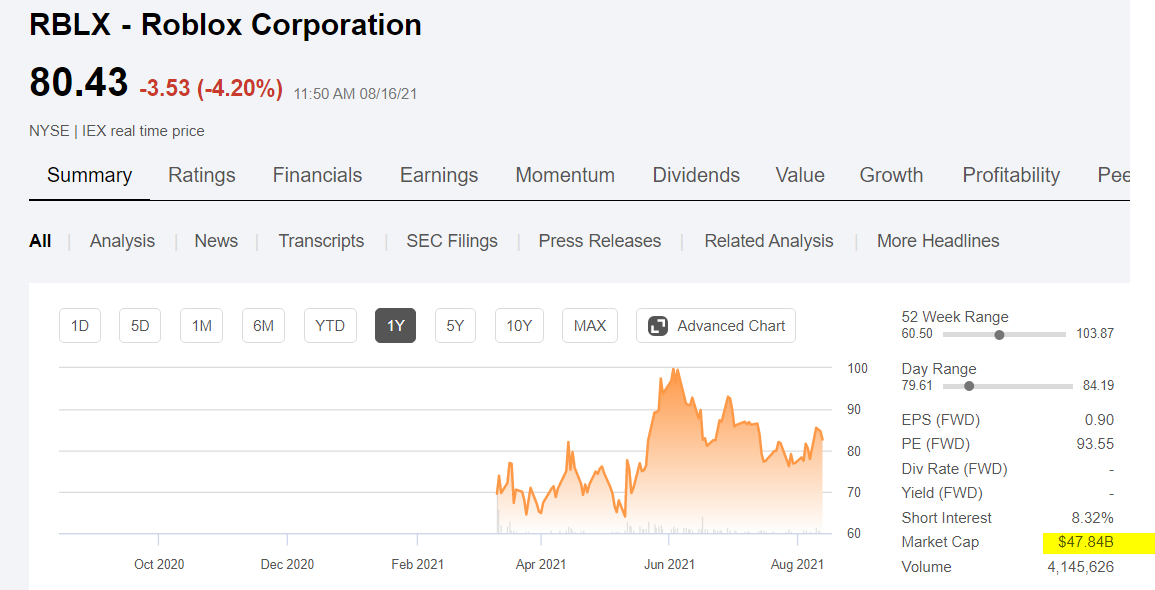Show Transcripts headlines
The image size is (1155, 590).
click(x=321, y=241)
